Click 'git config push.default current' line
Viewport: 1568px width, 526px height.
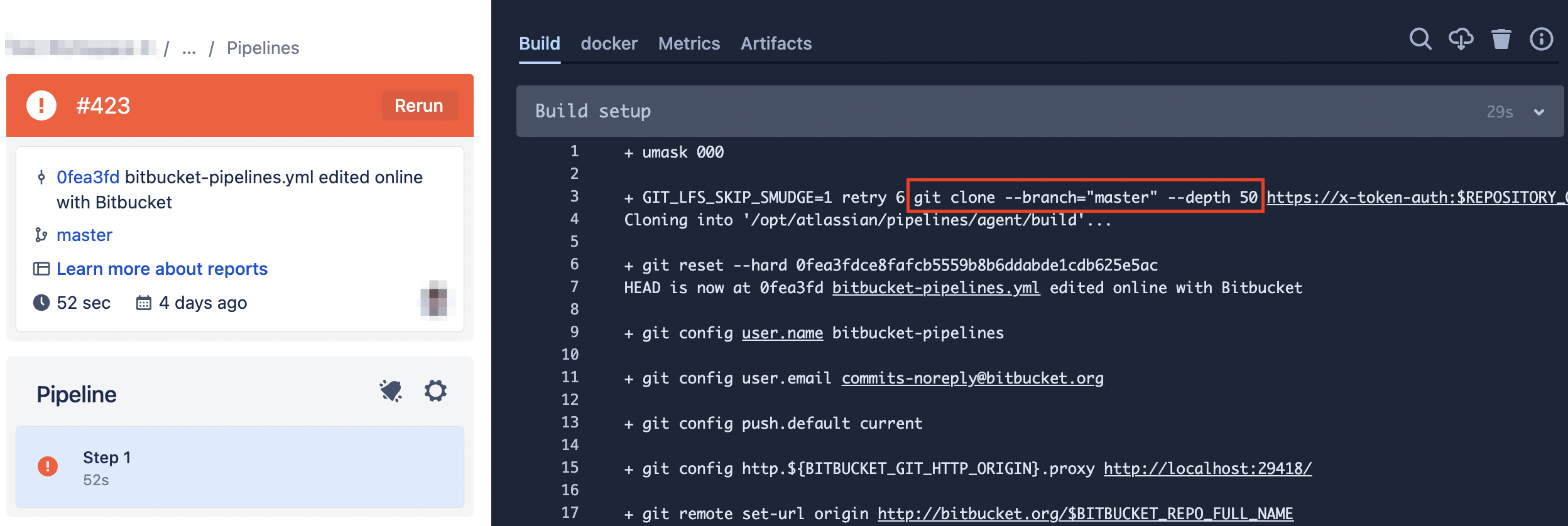773,424
